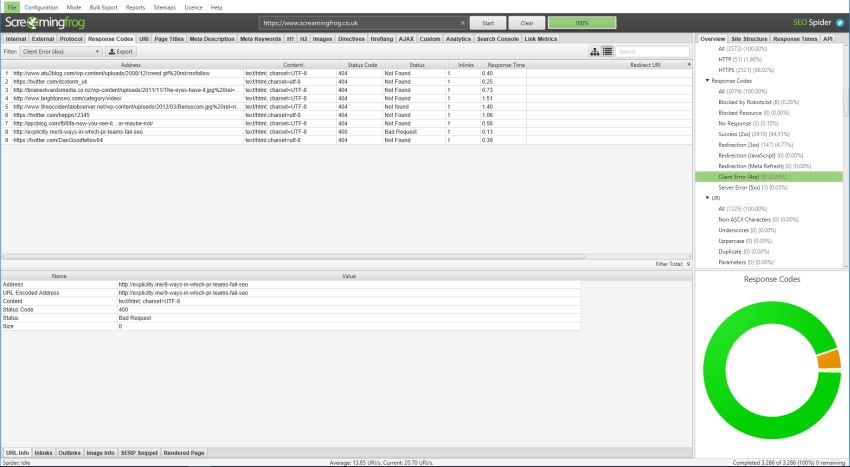The image size is (850, 467).
Task: Select Non ASCII Characters tree item
Action: click(758, 220)
